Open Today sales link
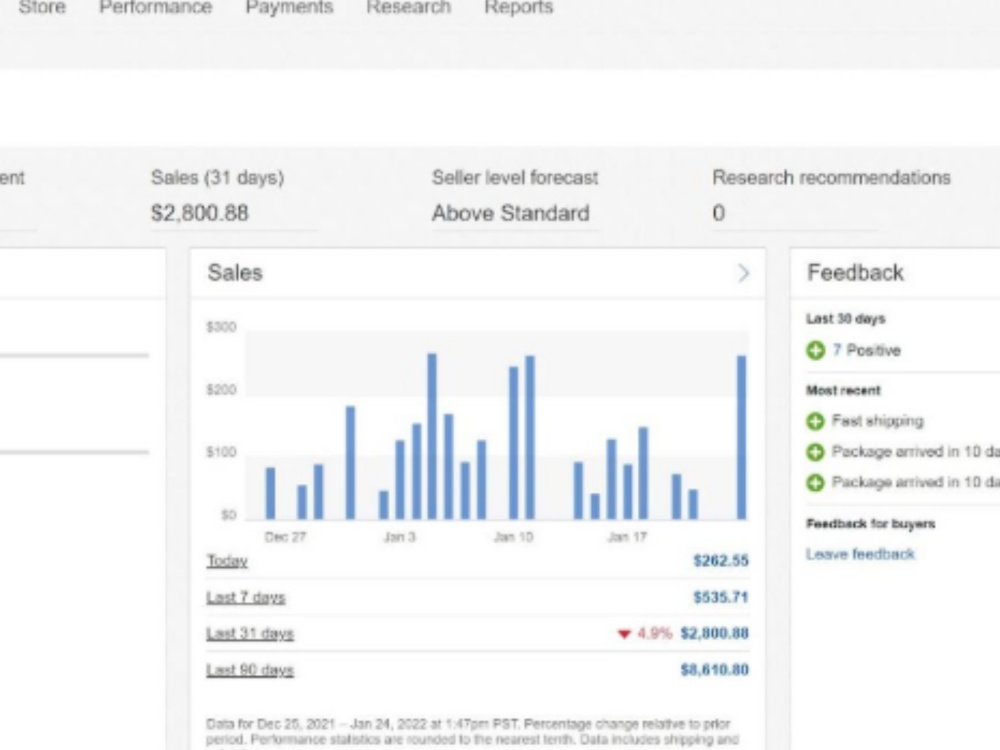 pos(227,561)
